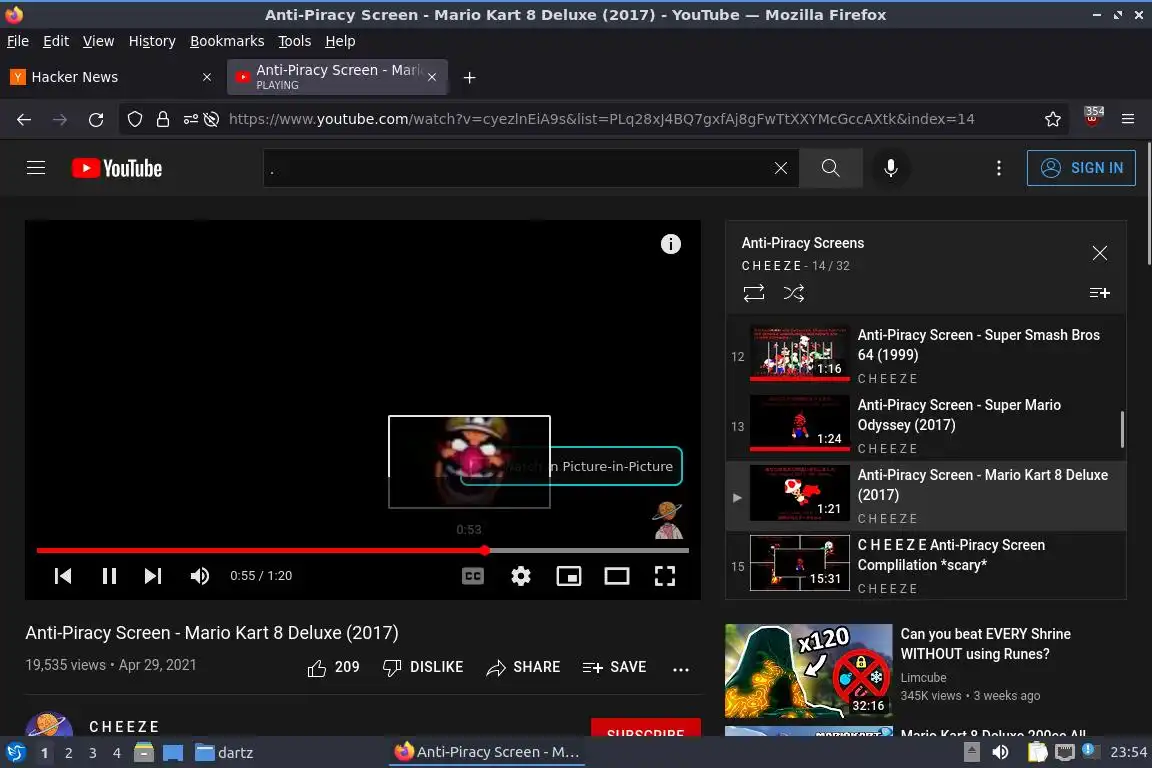1152x768 pixels.
Task: Open Firefox Edit menu
Action: coord(56,41)
